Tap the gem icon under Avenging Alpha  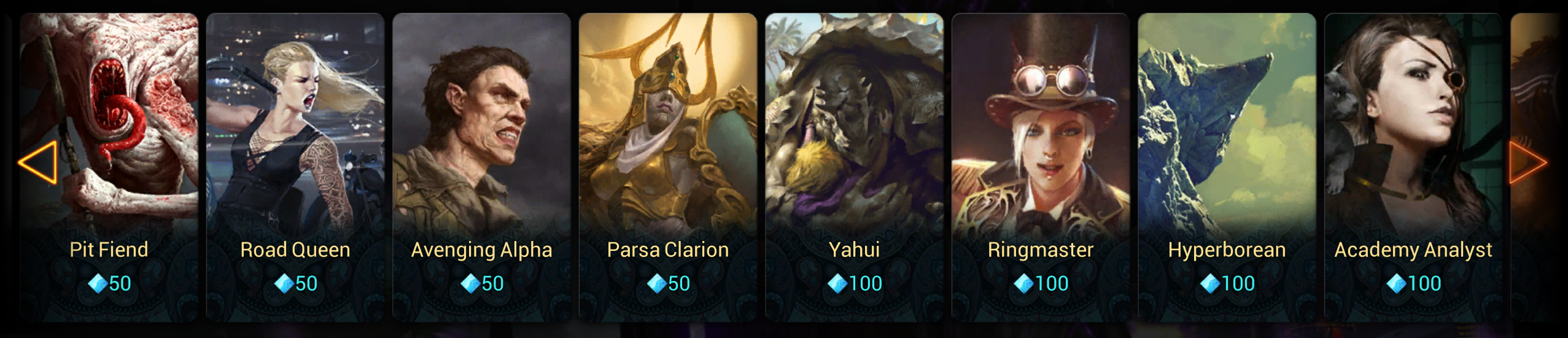(470, 283)
